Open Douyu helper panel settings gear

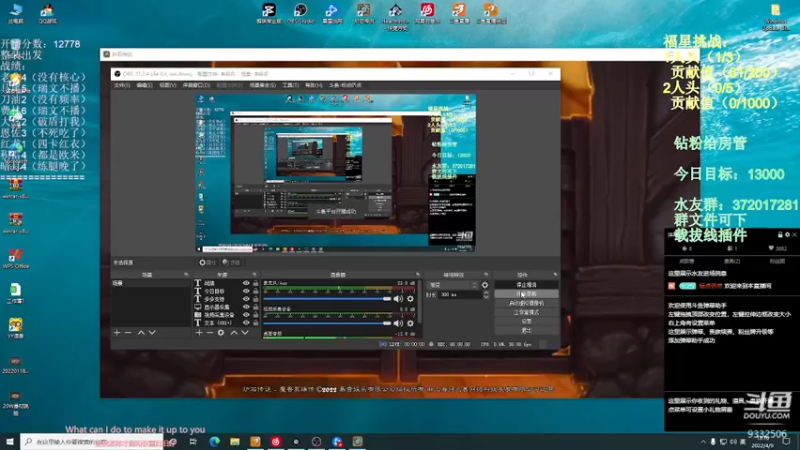(x=787, y=235)
